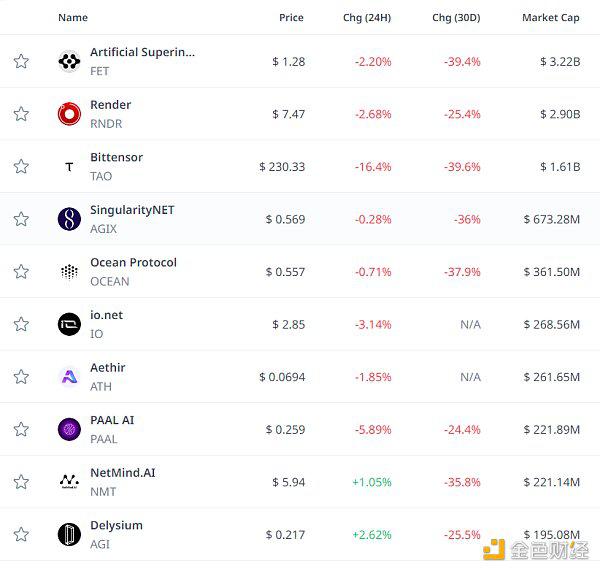Click the Aethir purple A logo
Screen dimensions: 600x571
[x=69, y=377]
